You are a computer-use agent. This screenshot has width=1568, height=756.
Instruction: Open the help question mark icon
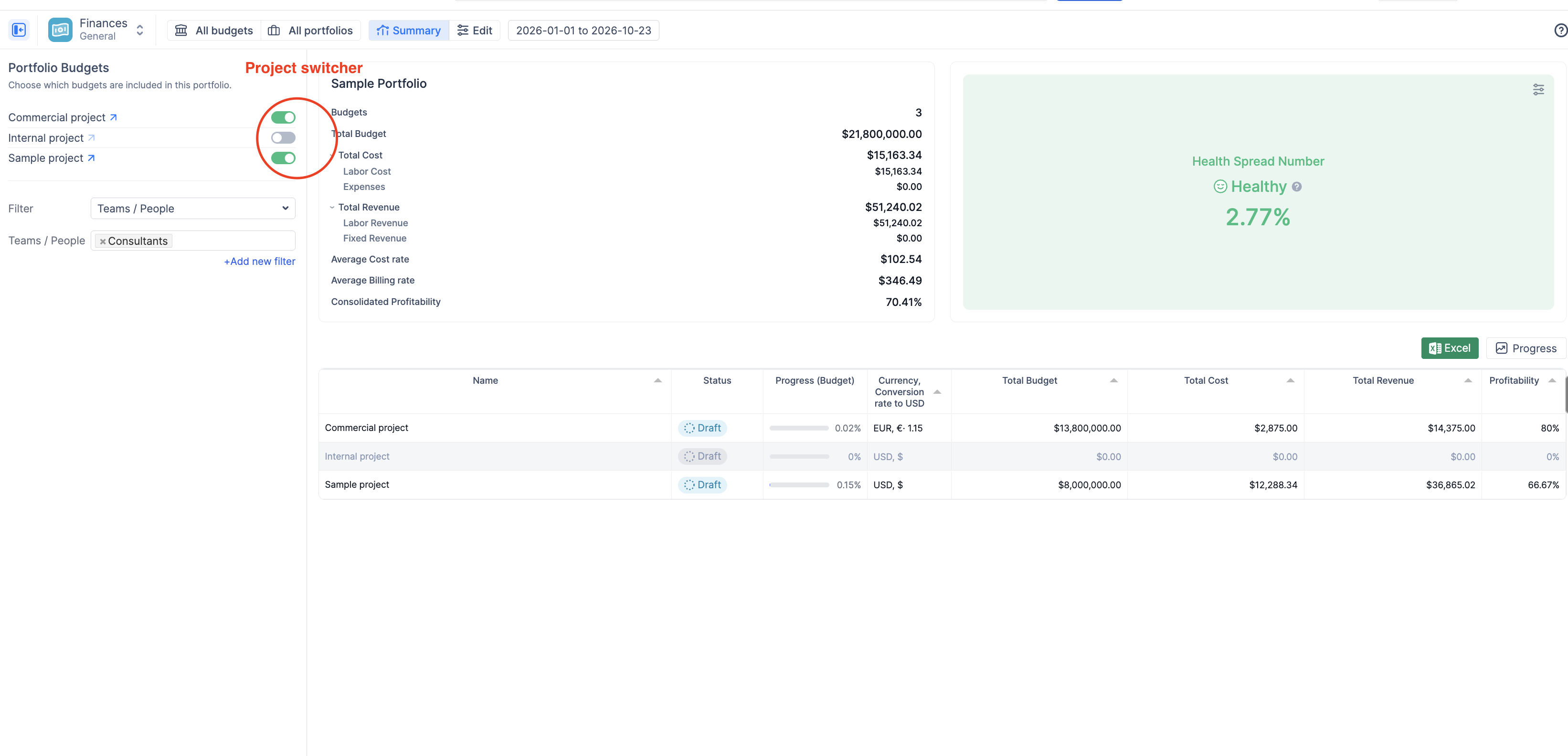[1560, 31]
